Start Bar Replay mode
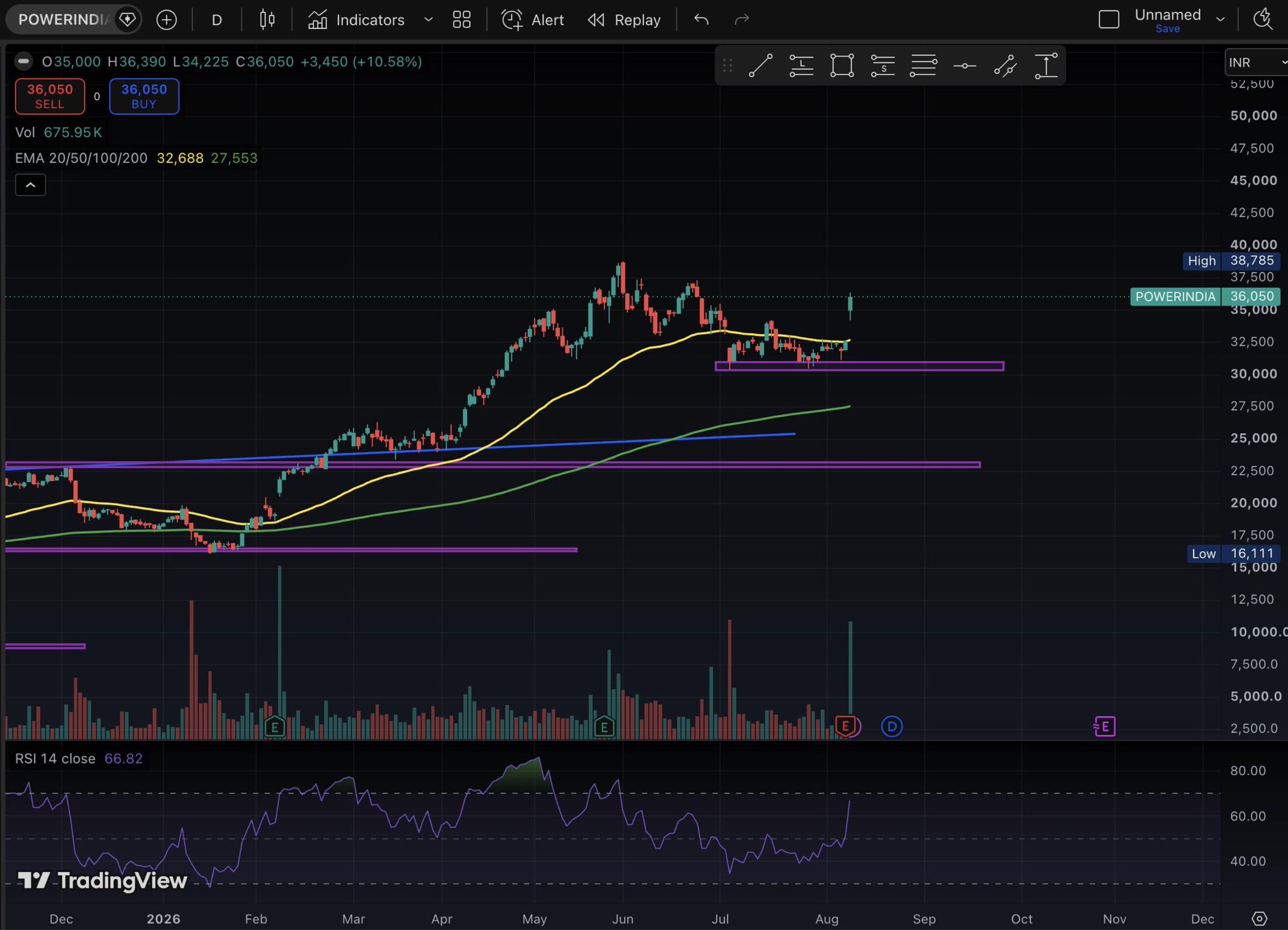The height and width of the screenshot is (930, 1288). click(624, 20)
